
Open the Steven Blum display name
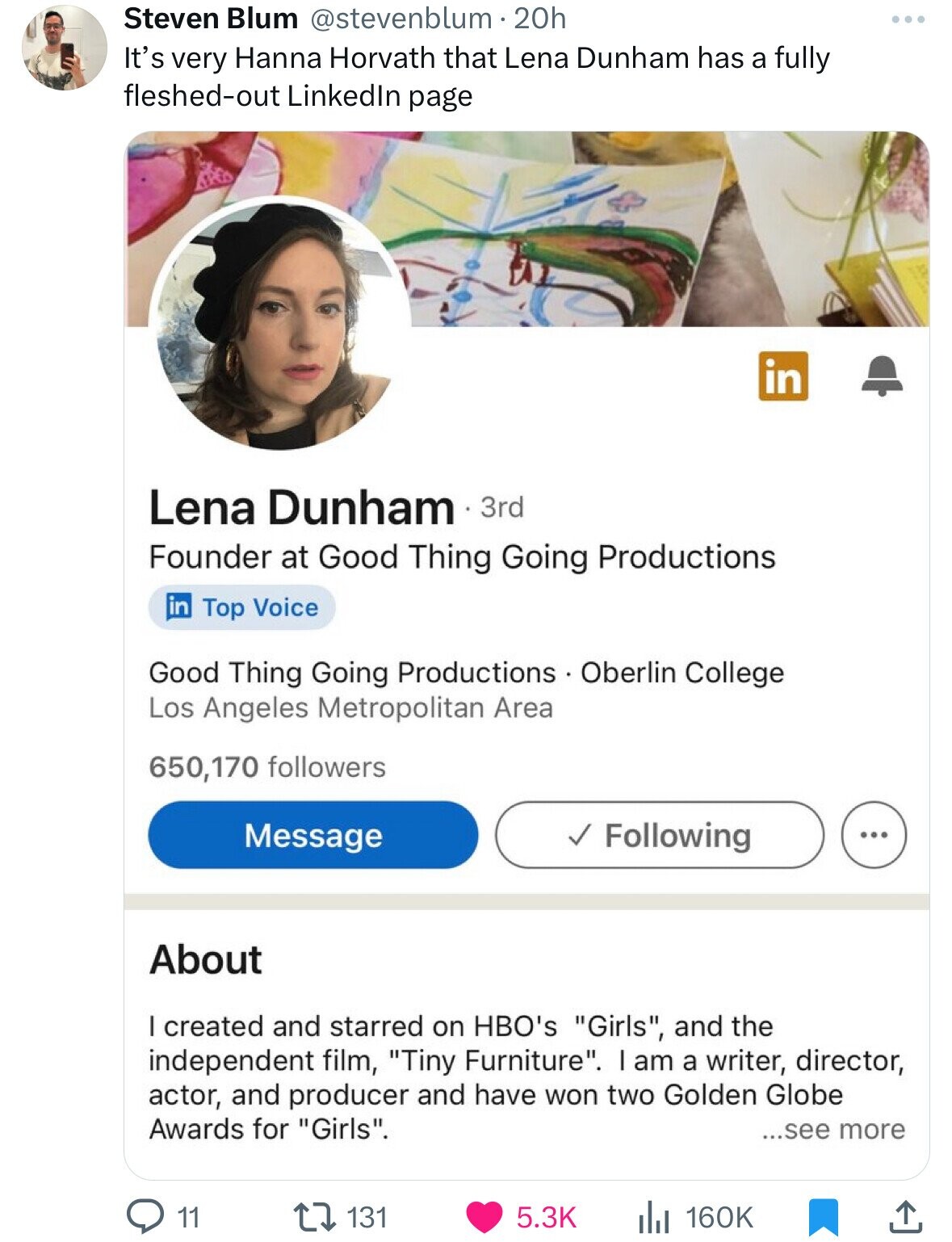coord(211,19)
